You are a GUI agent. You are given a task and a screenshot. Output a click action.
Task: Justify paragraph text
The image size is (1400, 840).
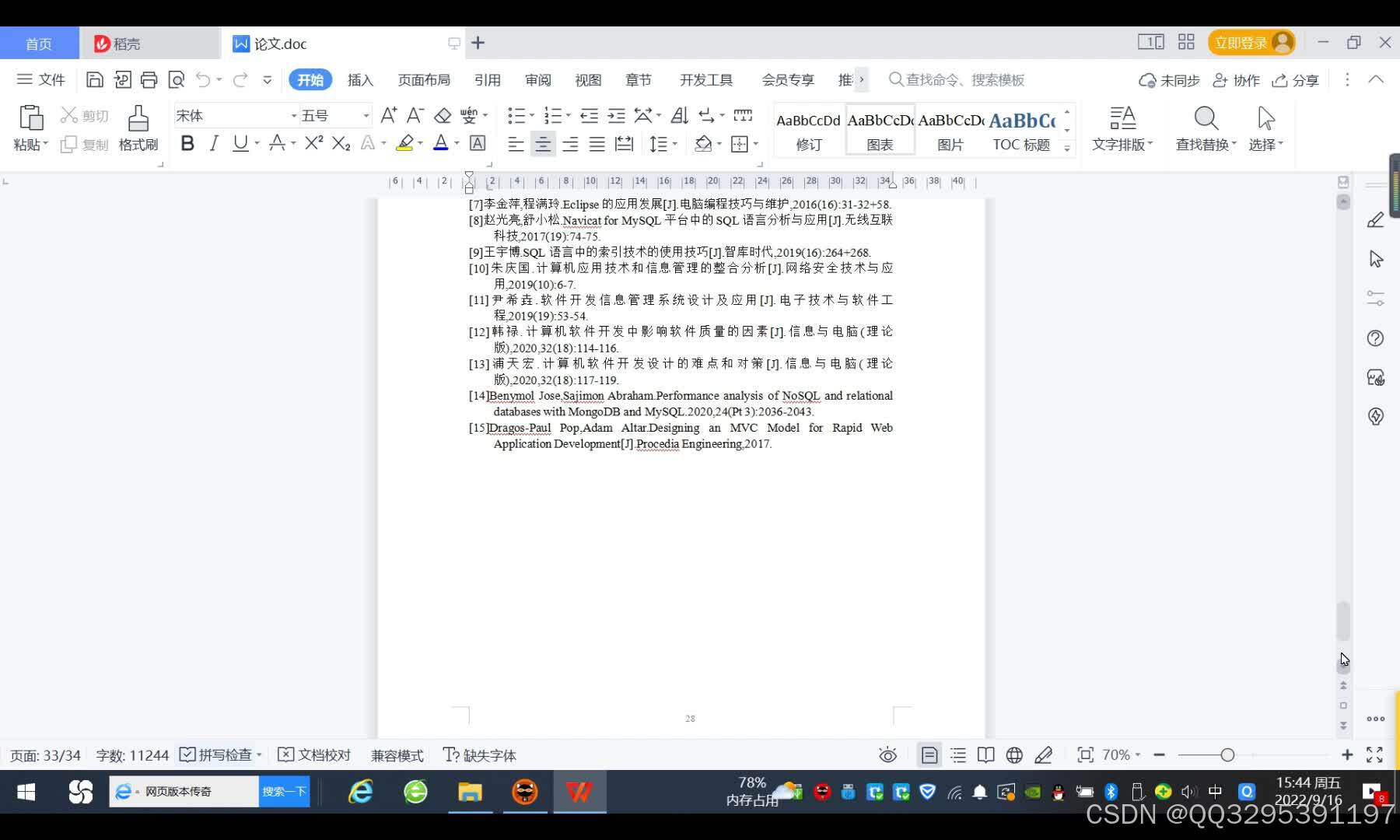597,144
